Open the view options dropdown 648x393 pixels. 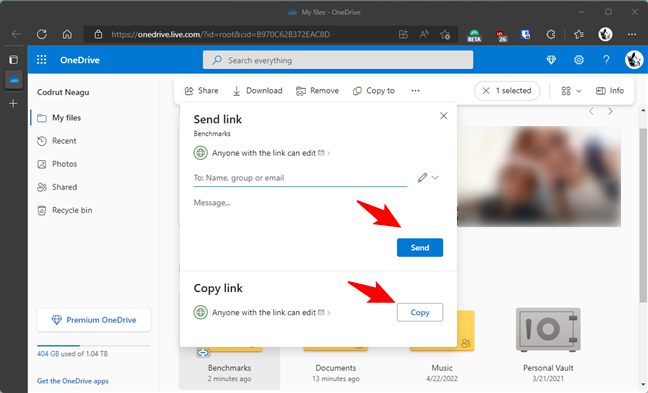coord(571,91)
